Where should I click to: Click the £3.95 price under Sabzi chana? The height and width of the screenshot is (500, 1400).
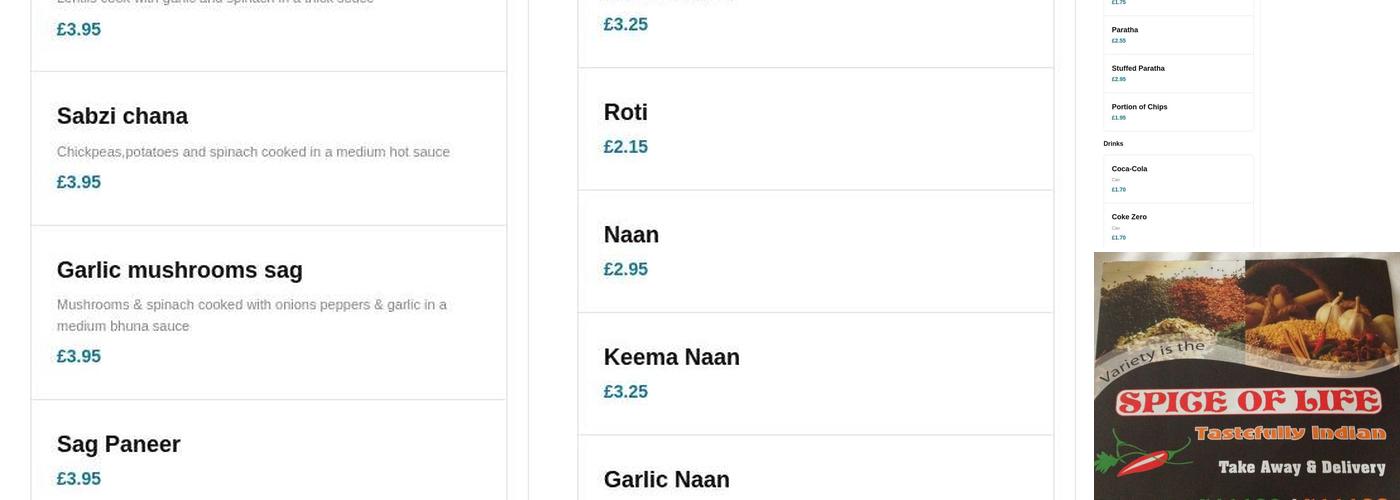coord(79,183)
